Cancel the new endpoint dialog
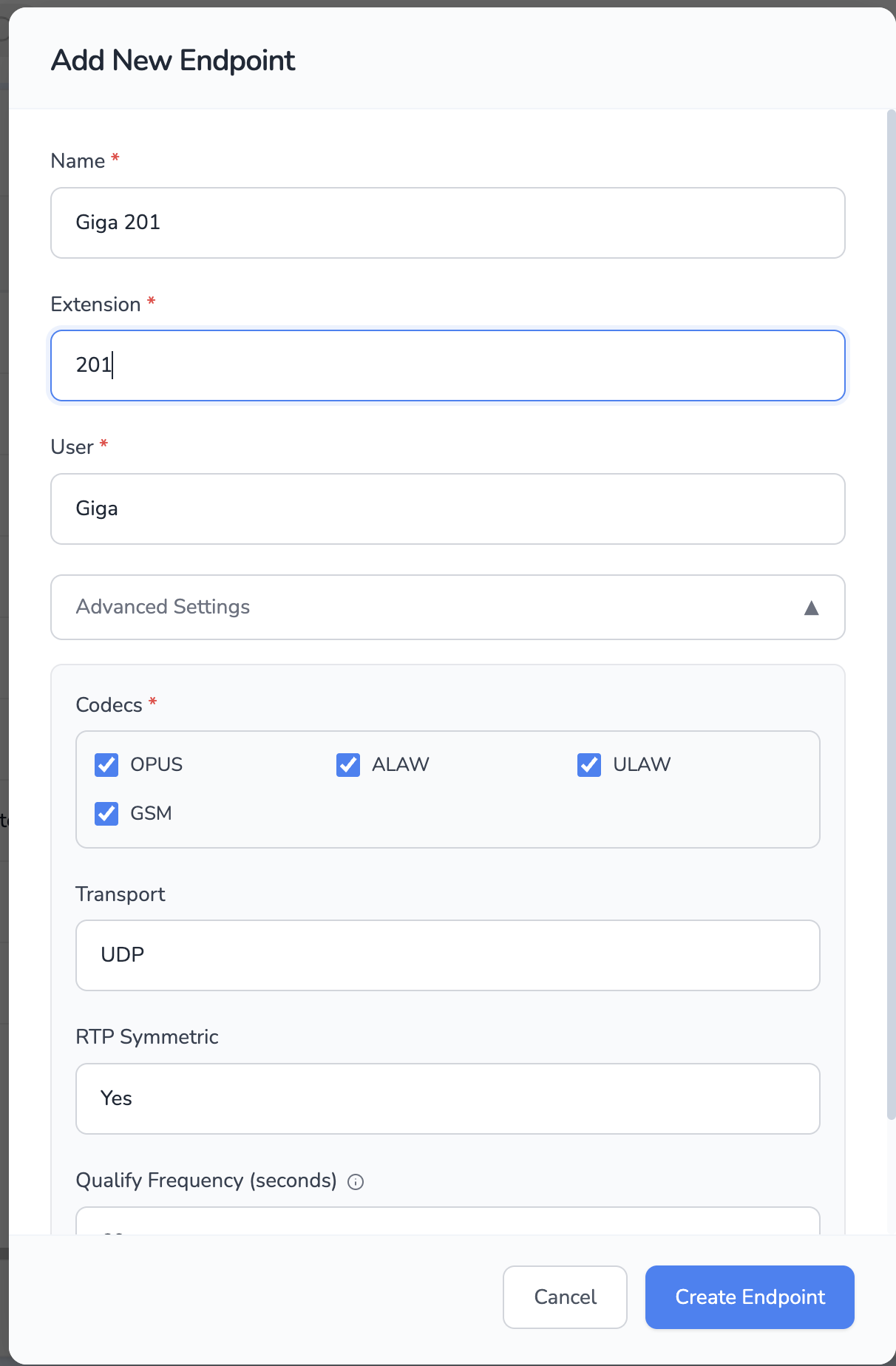The height and width of the screenshot is (1366, 896). click(x=565, y=1297)
